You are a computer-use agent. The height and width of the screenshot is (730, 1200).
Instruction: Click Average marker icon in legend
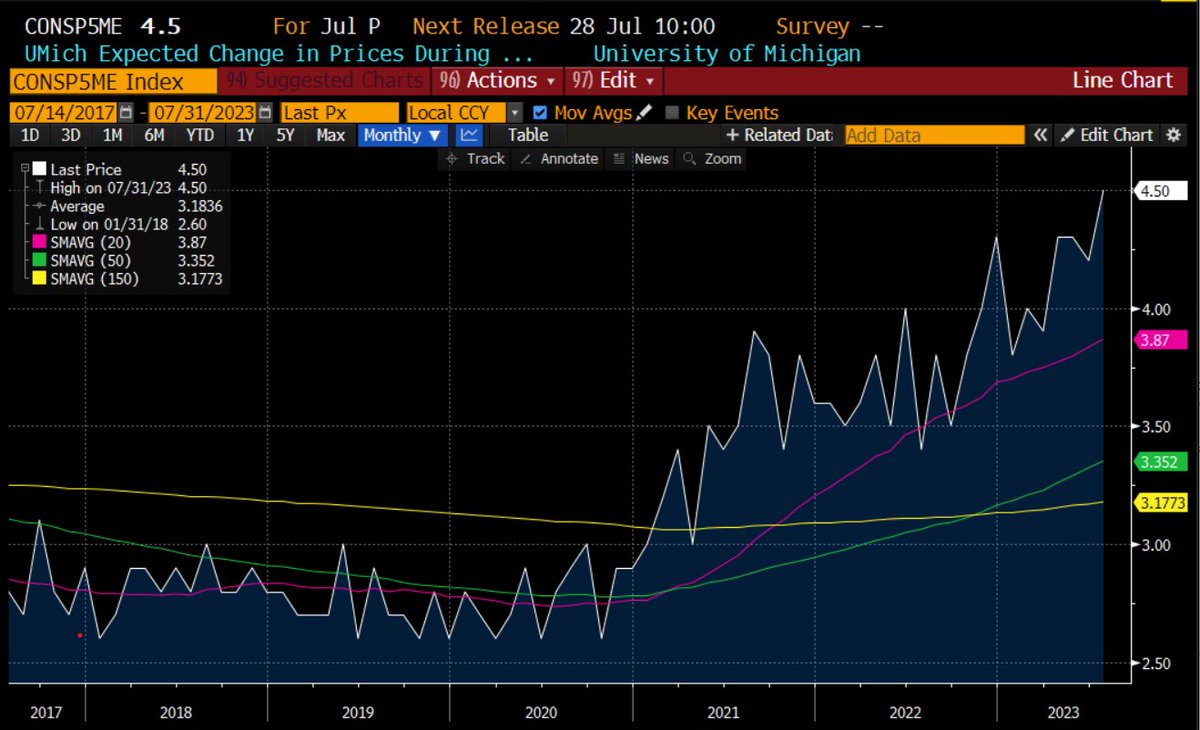[38, 206]
